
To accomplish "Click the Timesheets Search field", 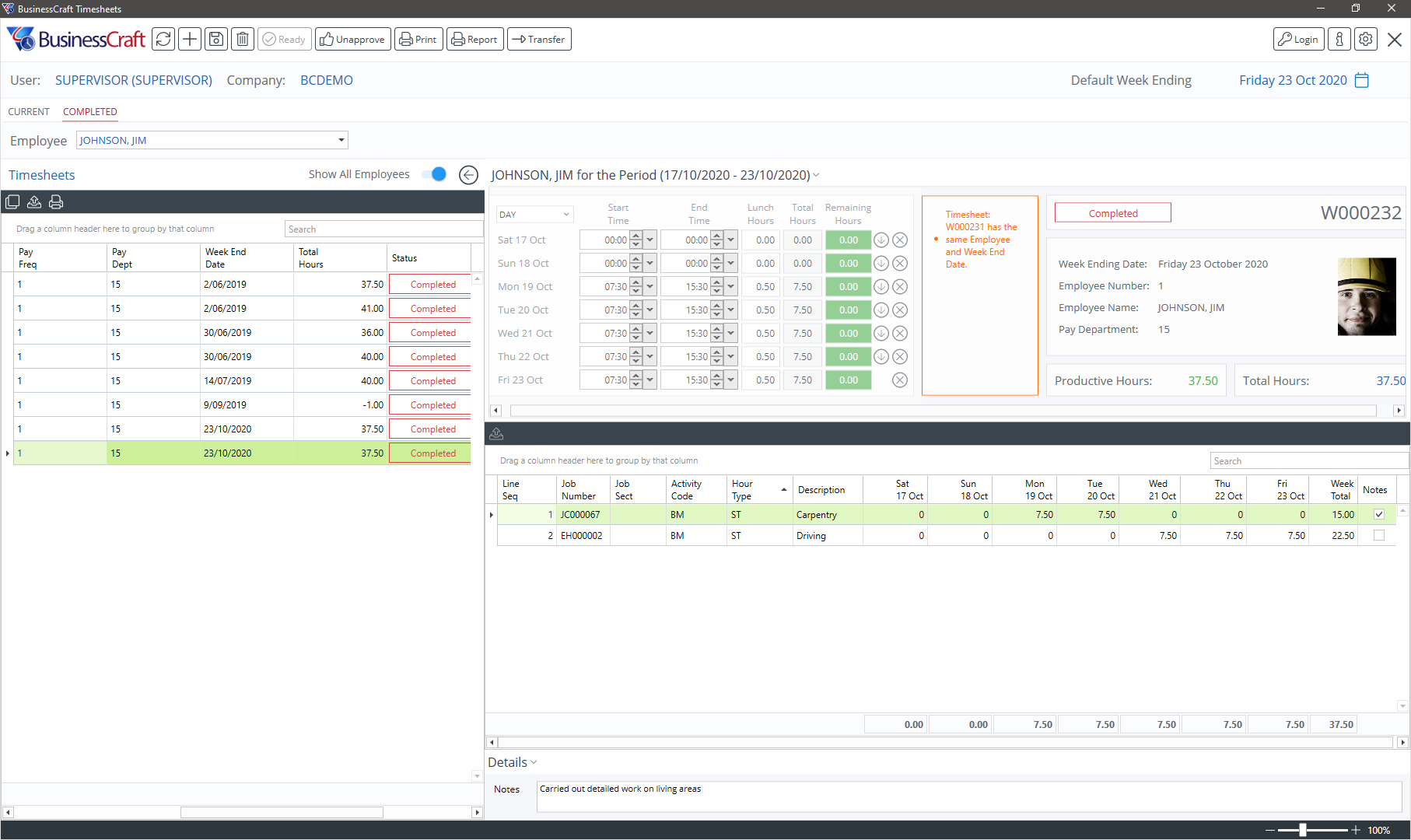I will tap(383, 229).
